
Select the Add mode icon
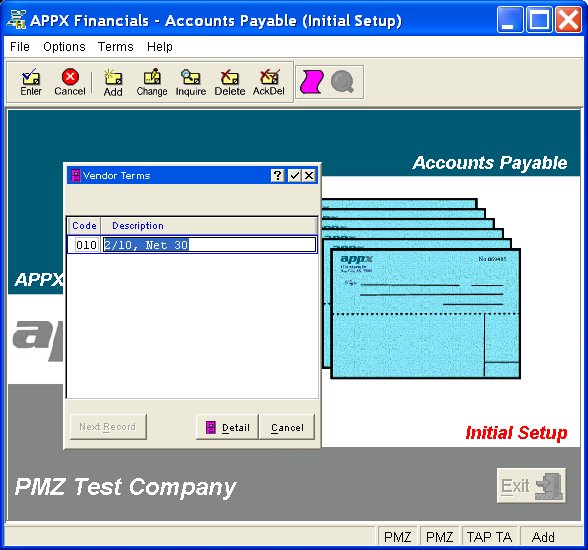[x=113, y=82]
